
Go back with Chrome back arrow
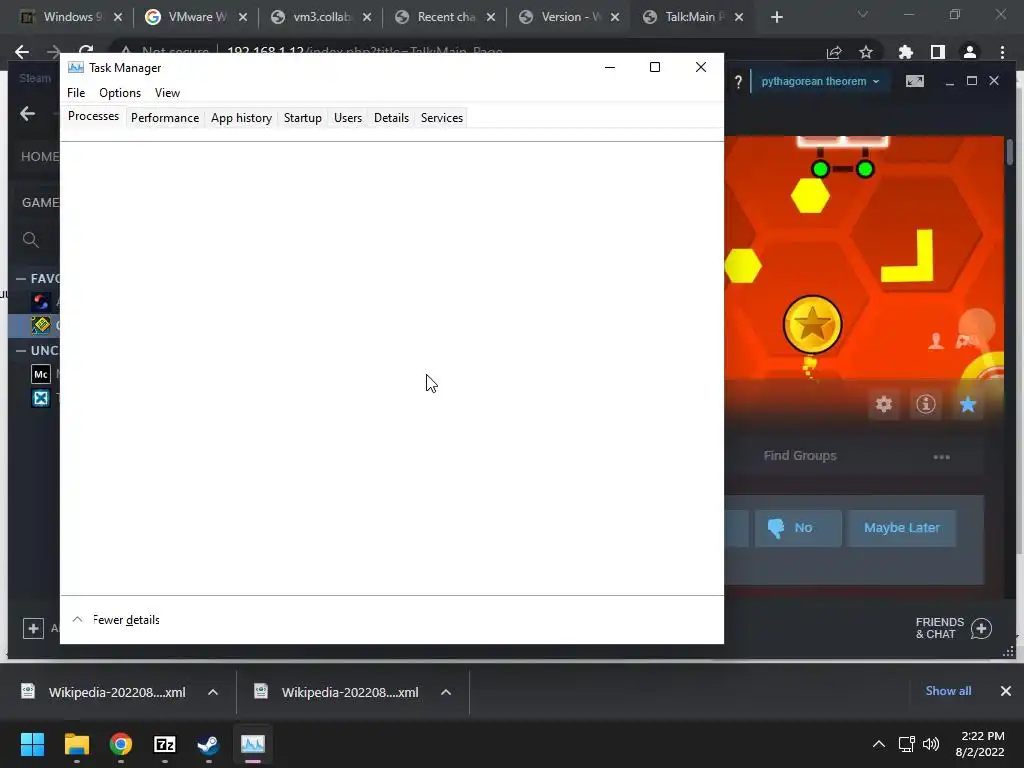pyautogui.click(x=22, y=52)
